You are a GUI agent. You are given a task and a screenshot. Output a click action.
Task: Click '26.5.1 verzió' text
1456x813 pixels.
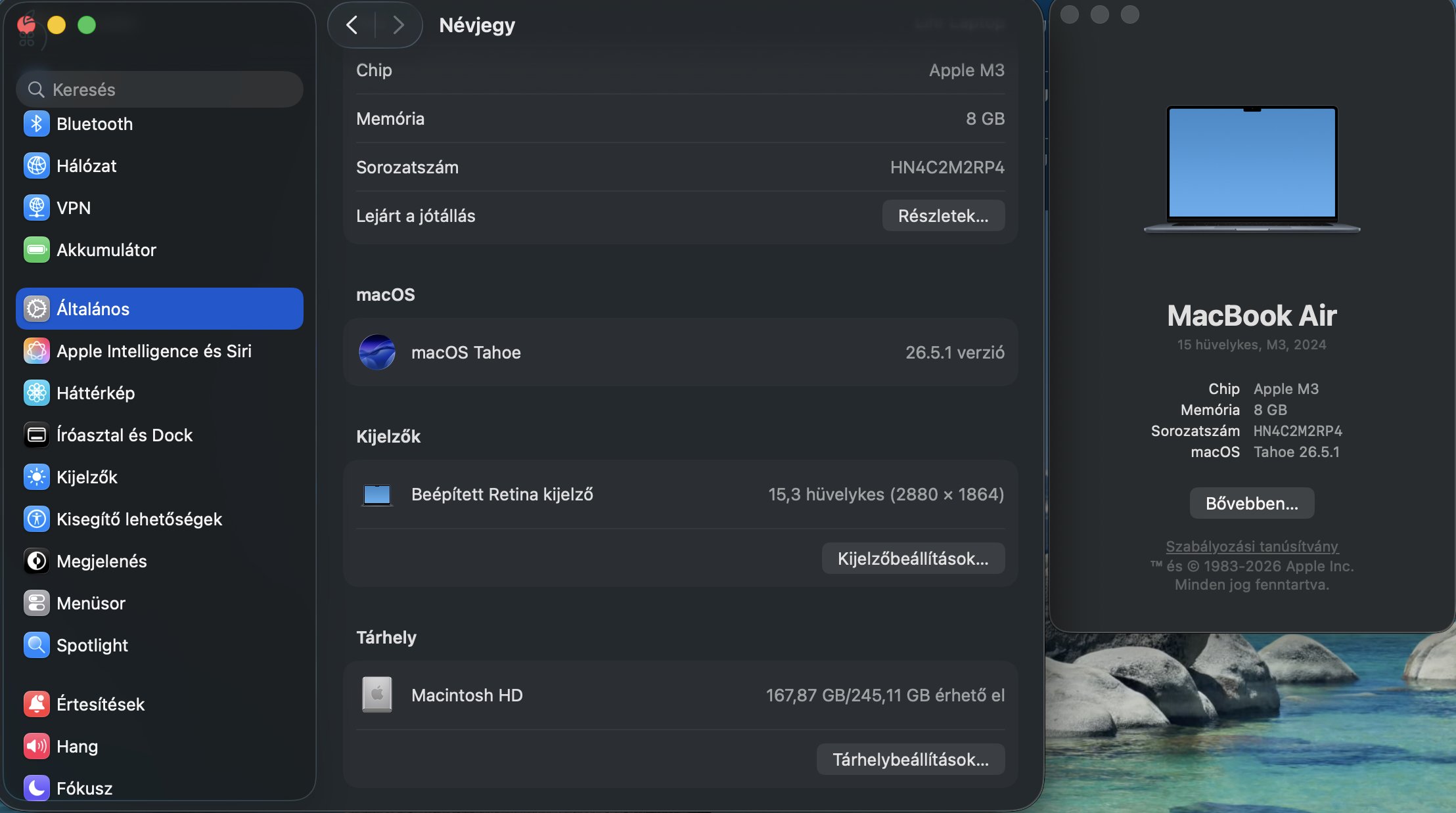[955, 352]
